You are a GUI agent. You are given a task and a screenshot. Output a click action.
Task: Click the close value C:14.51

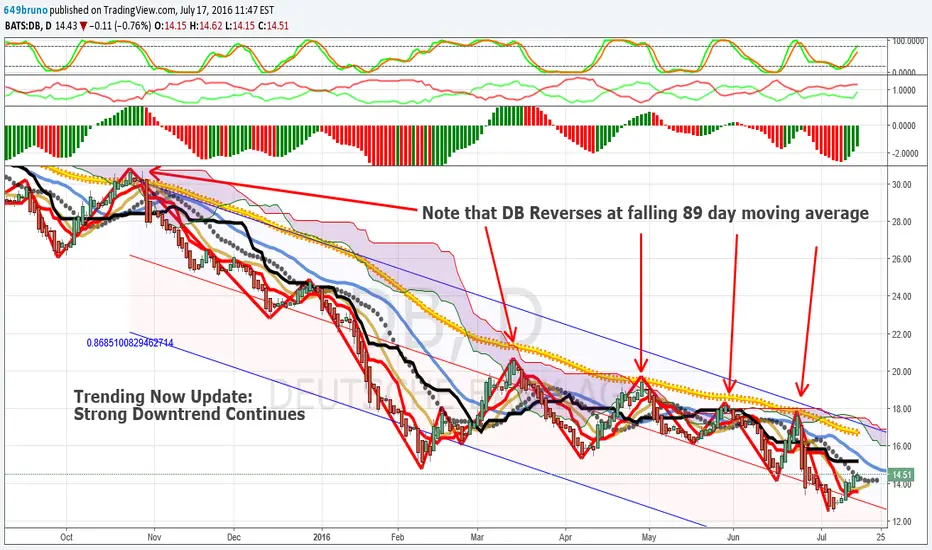[x=272, y=26]
